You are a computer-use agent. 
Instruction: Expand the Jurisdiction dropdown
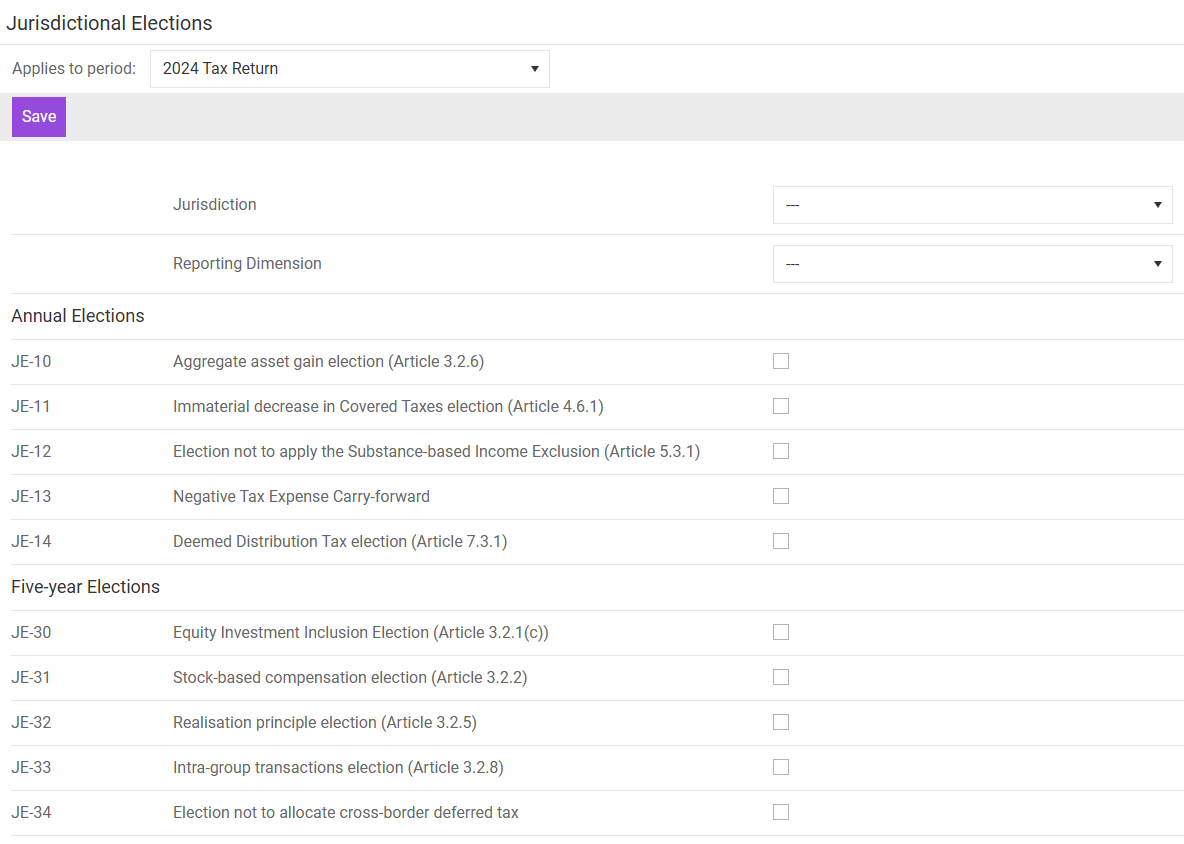(972, 205)
